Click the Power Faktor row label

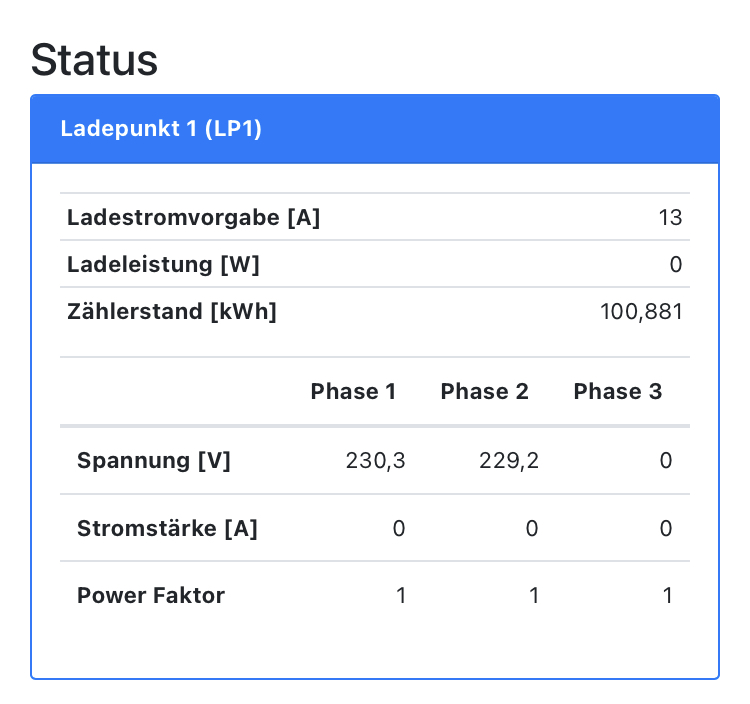pyautogui.click(x=151, y=596)
